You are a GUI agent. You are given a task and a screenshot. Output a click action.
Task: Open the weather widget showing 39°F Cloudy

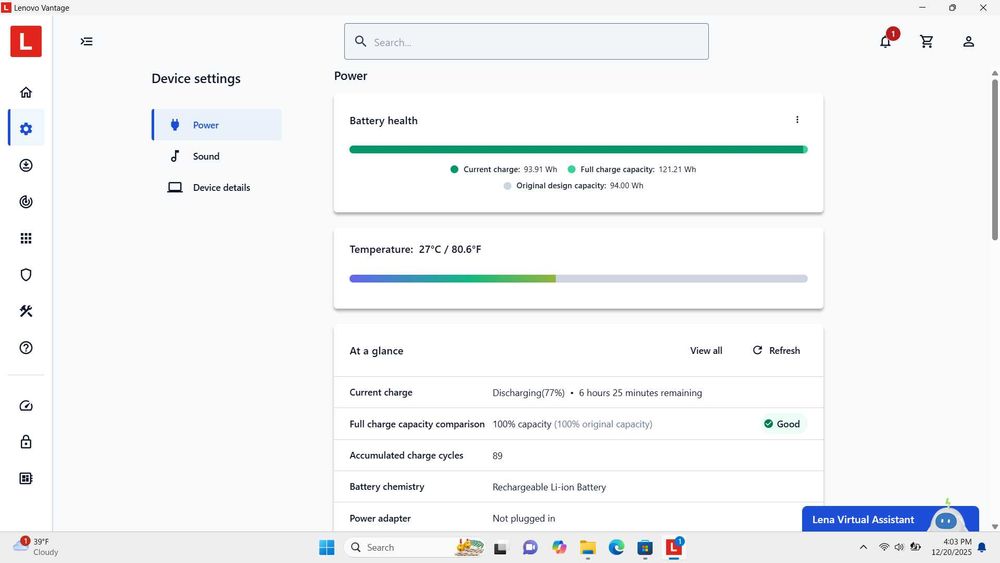click(36, 547)
